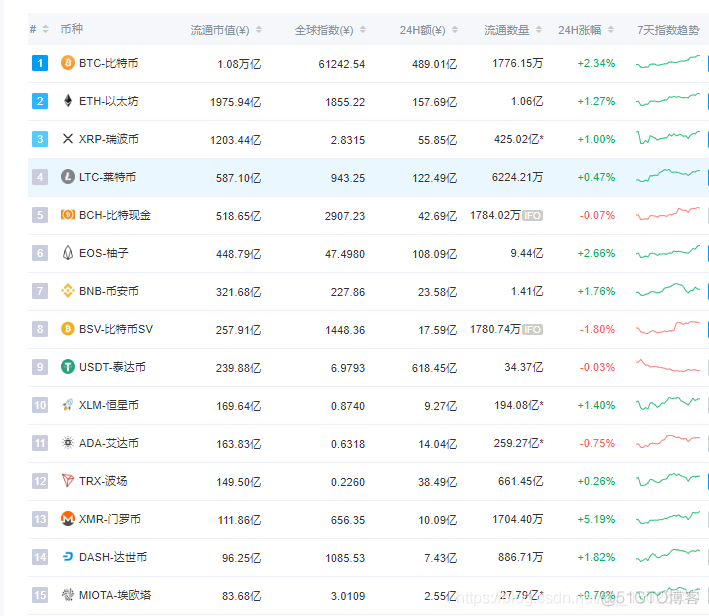Open TRX-波场 coin page

click(103, 481)
